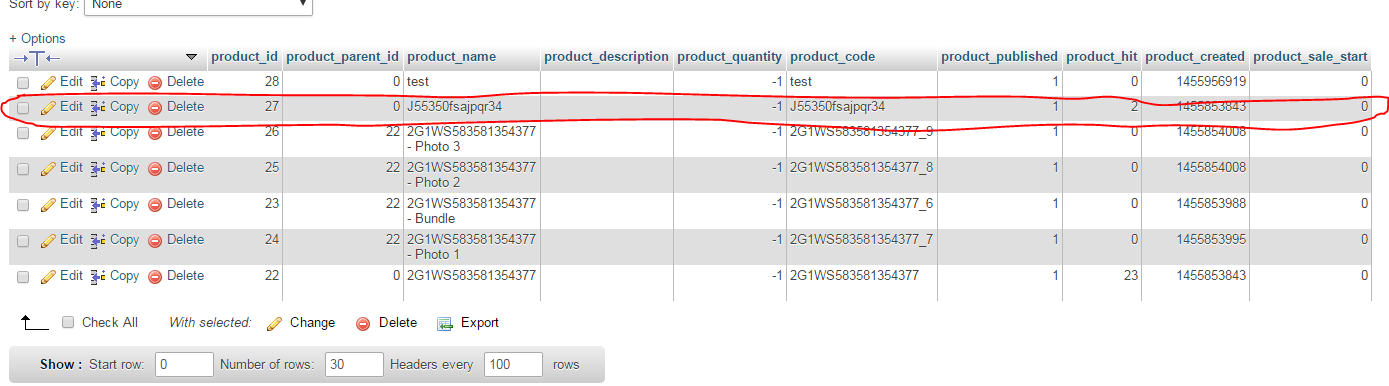Sort by the product_created column header
Image resolution: width=1389 pixels, height=386 pixels.
1195,57
